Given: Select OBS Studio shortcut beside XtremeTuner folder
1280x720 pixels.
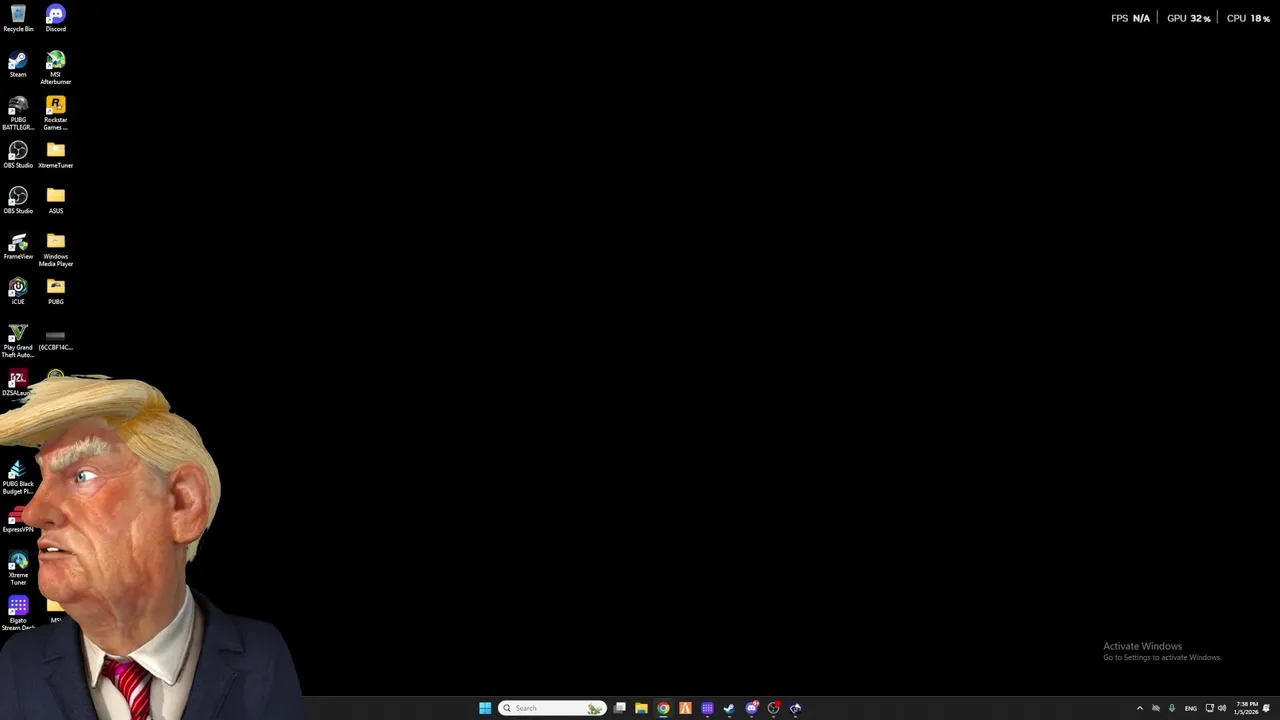Looking at the screenshot, I should 18,155.
